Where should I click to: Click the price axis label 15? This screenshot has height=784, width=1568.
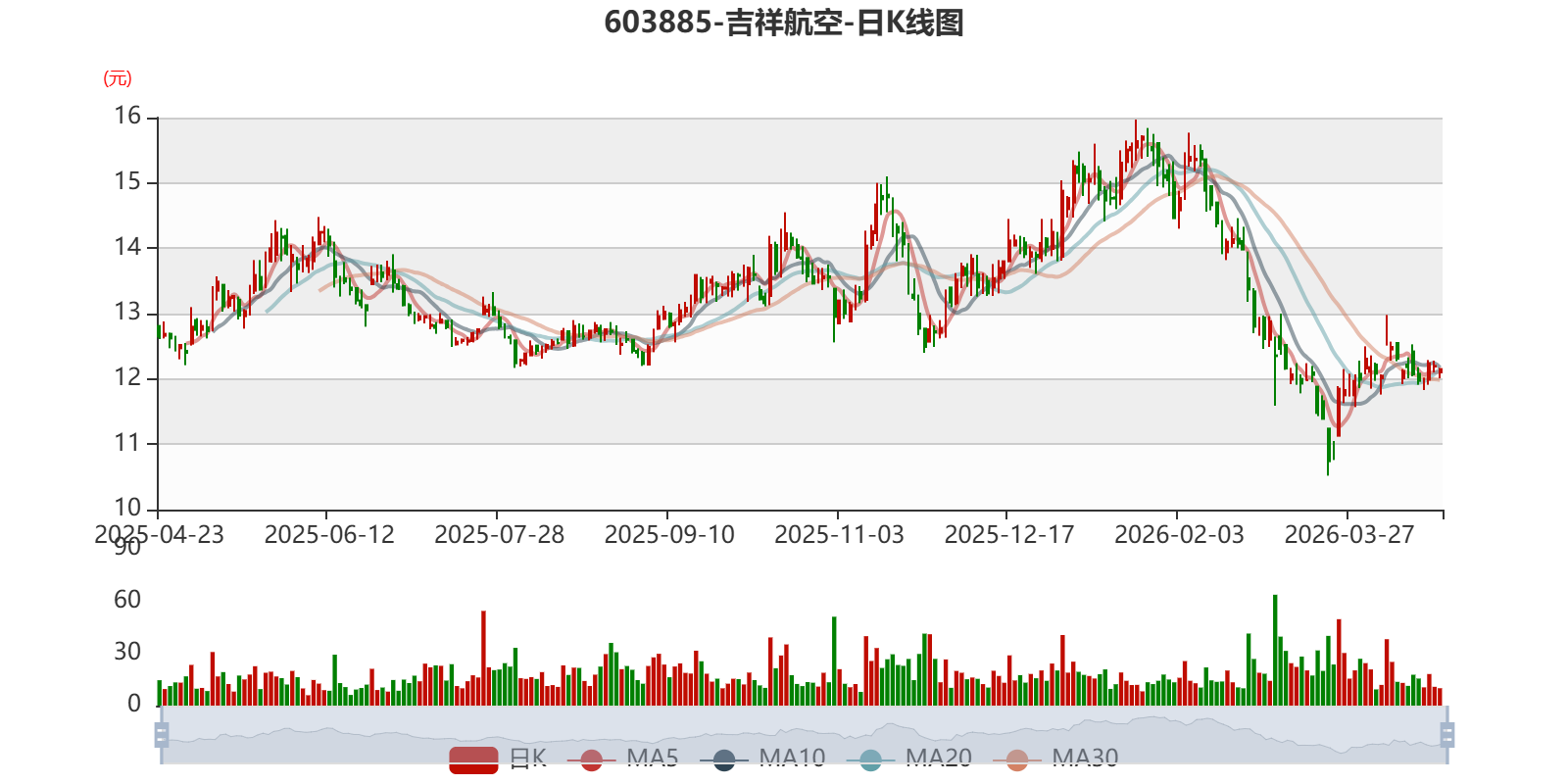(127, 182)
